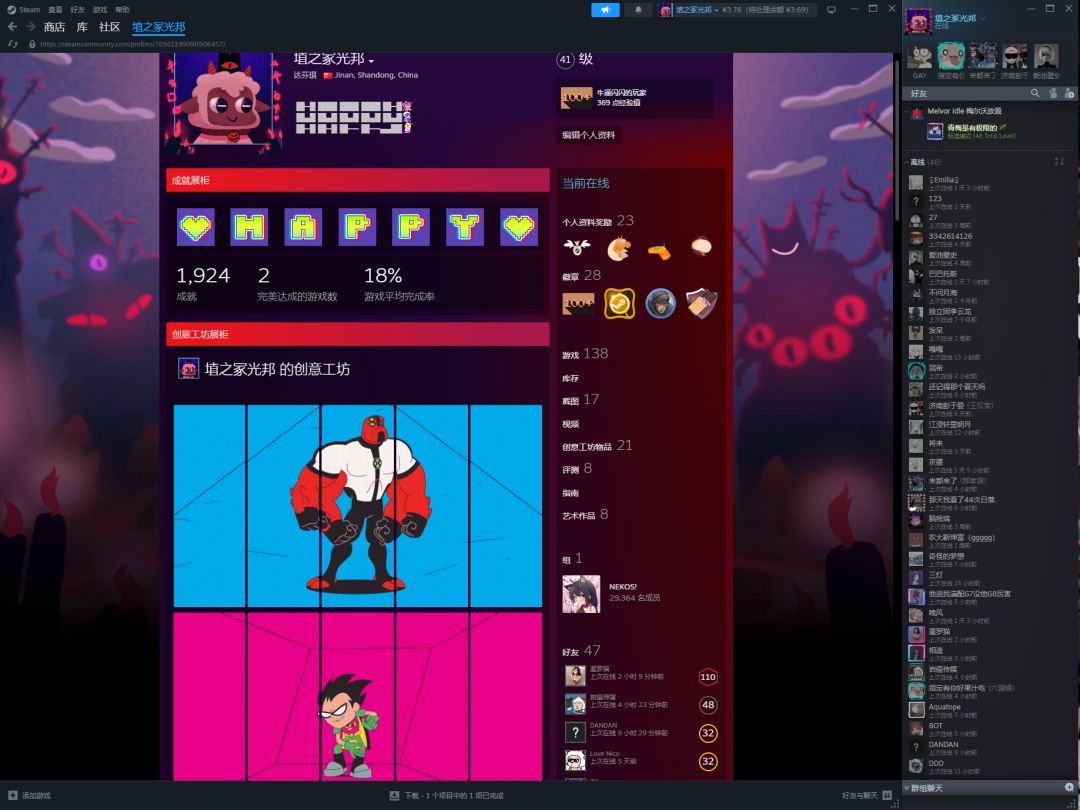Open the 查看 (View) menu
1080x810 pixels.
pyautogui.click(x=55, y=10)
